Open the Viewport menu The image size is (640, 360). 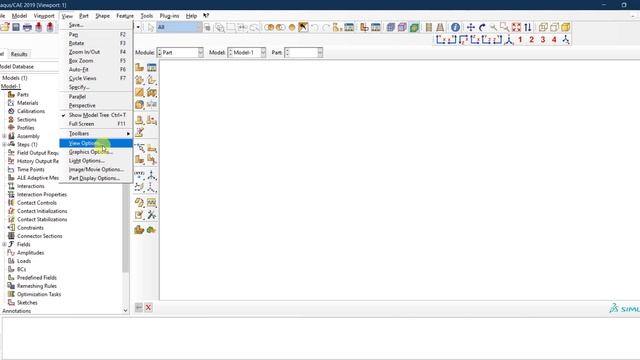point(44,16)
